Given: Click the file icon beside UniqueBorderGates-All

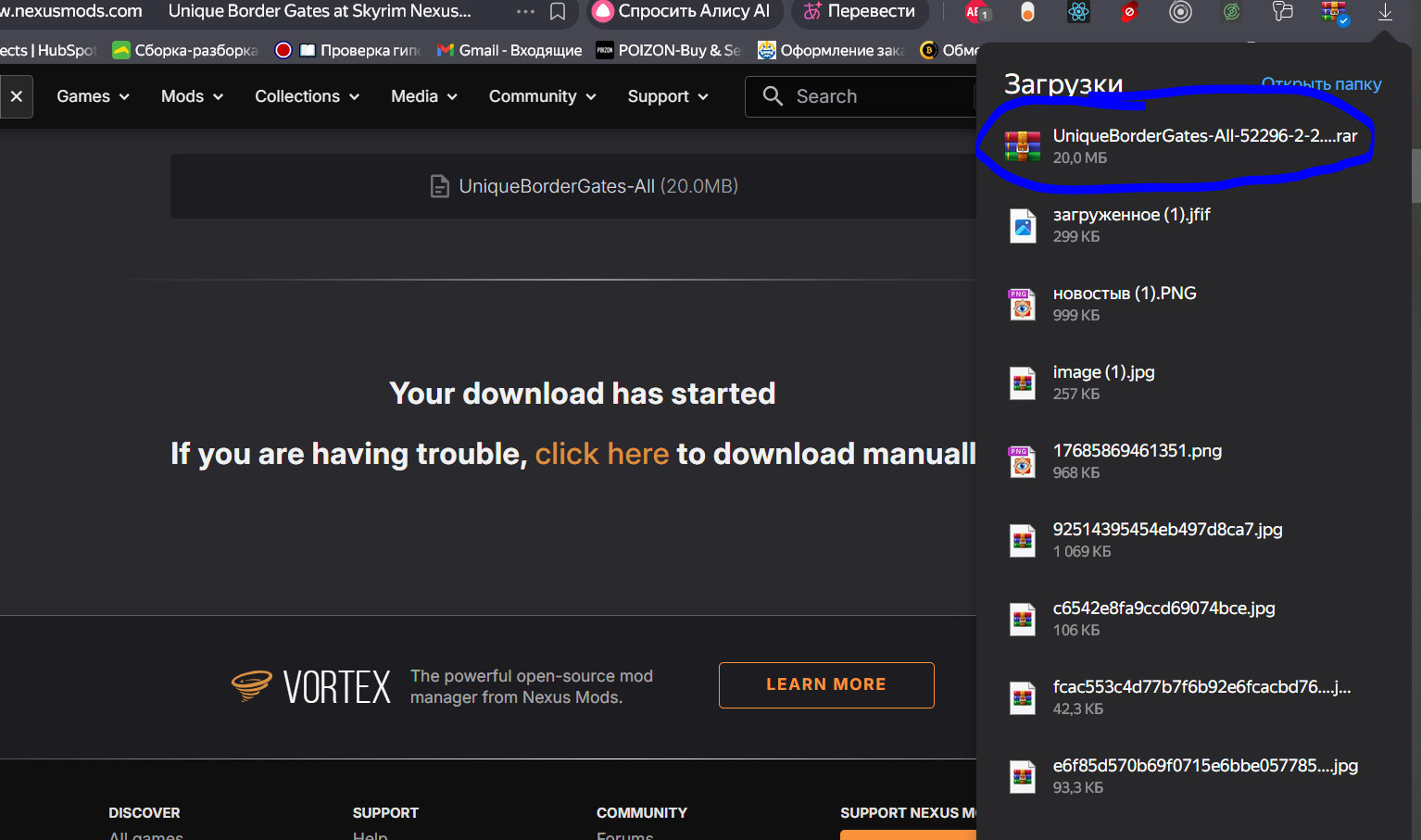Looking at the screenshot, I should [440, 186].
